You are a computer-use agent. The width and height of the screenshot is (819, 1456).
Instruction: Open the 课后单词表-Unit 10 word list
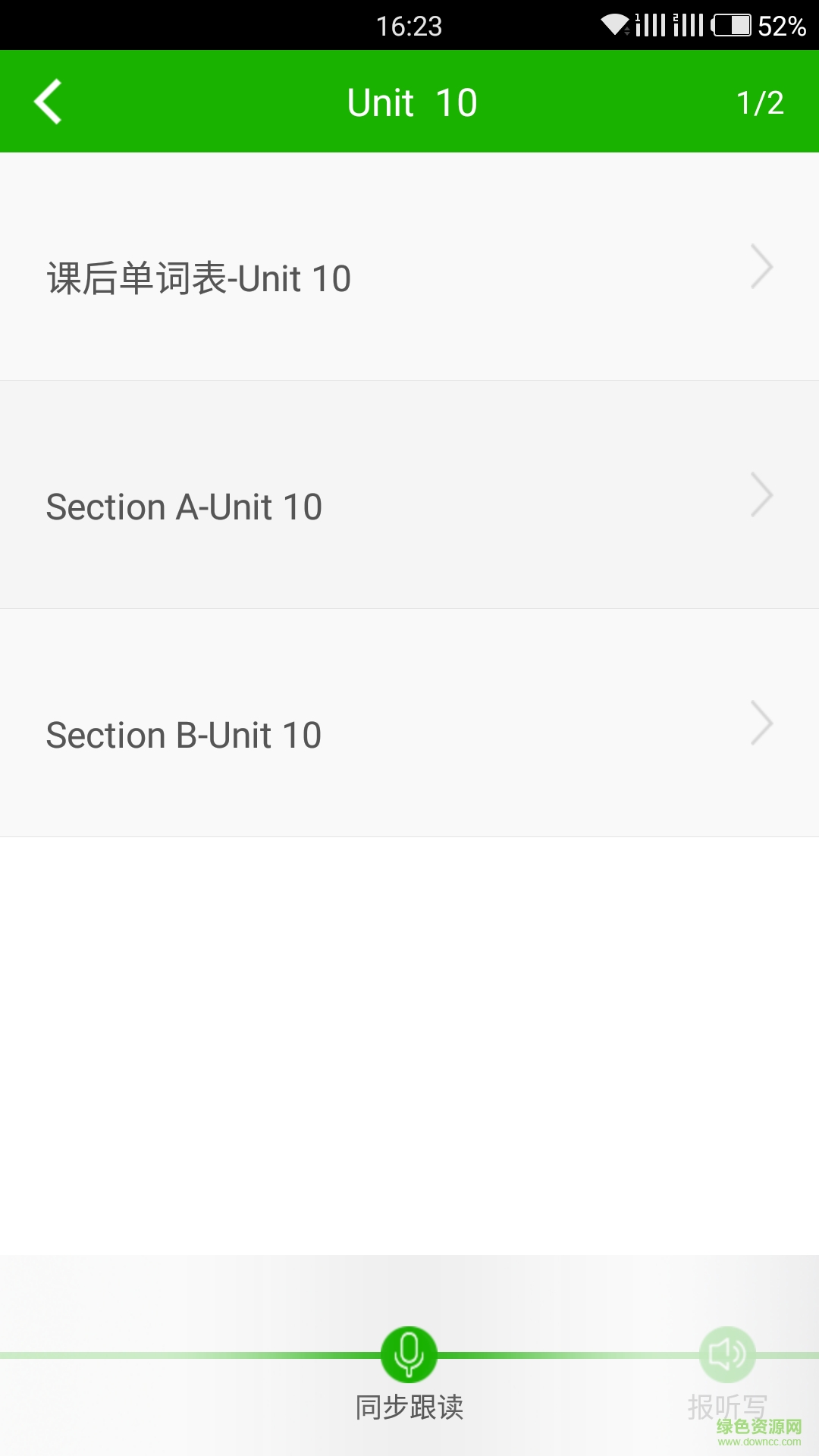pos(199,278)
